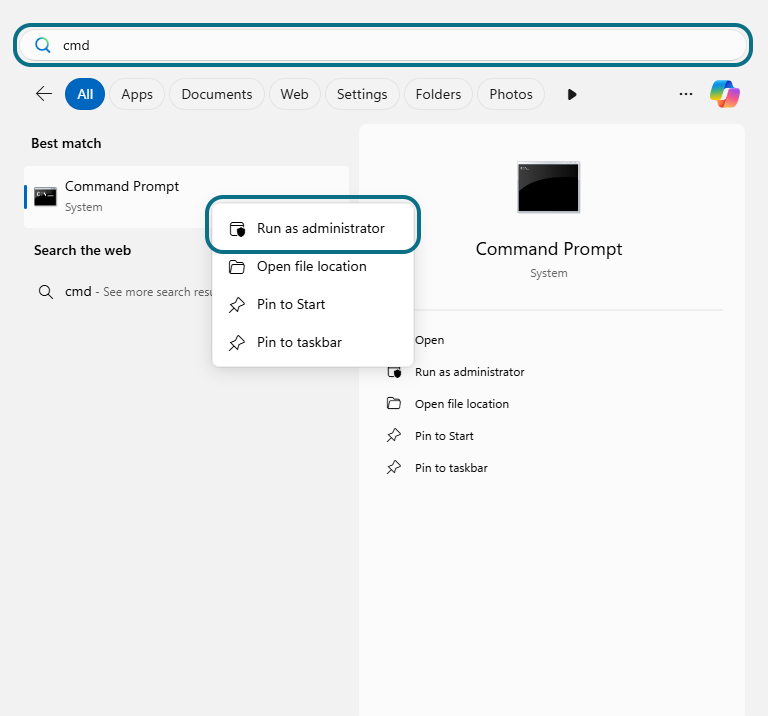Choose Pin to taskbar in context menu
This screenshot has height=716, width=768.
pyautogui.click(x=313, y=342)
